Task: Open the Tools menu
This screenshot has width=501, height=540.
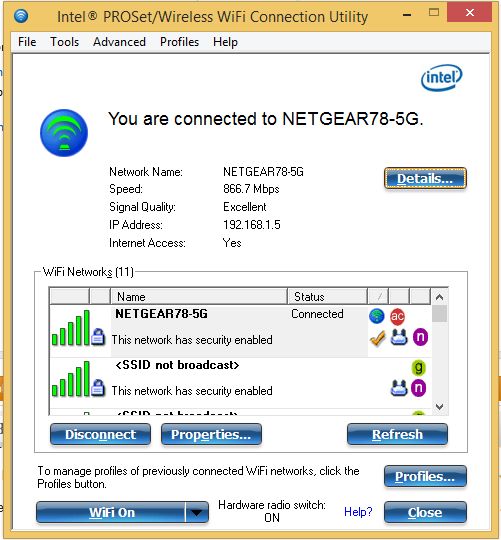Action: pos(64,42)
